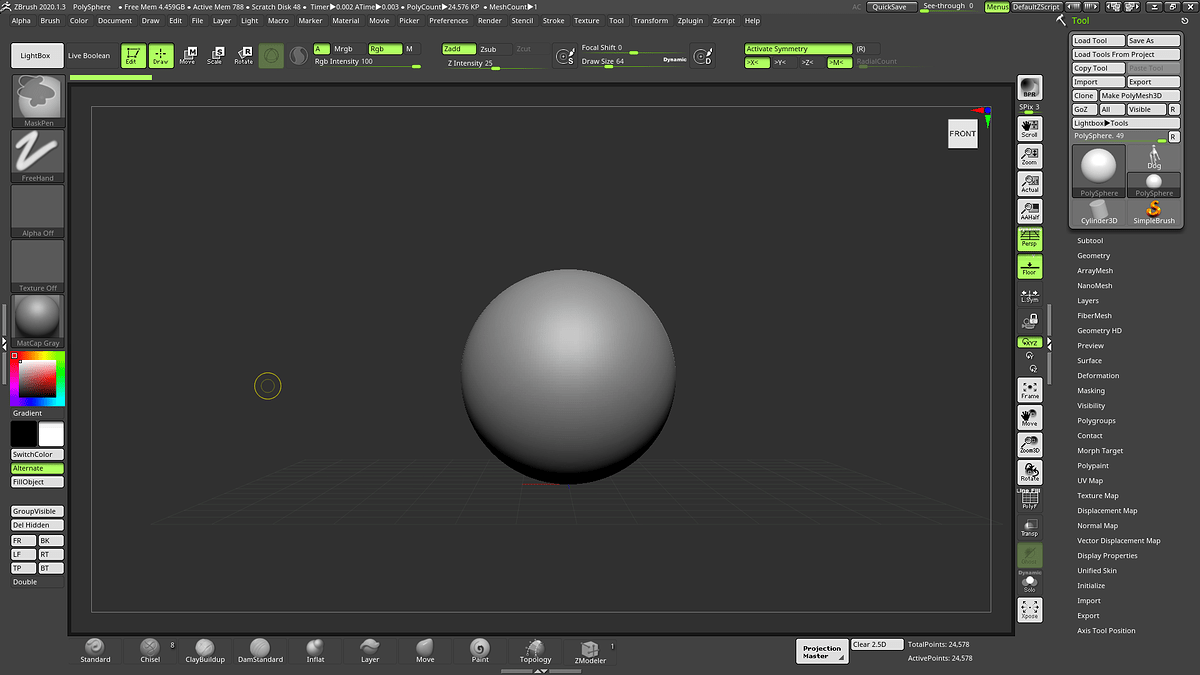Select the Paint brush

pyautogui.click(x=480, y=651)
